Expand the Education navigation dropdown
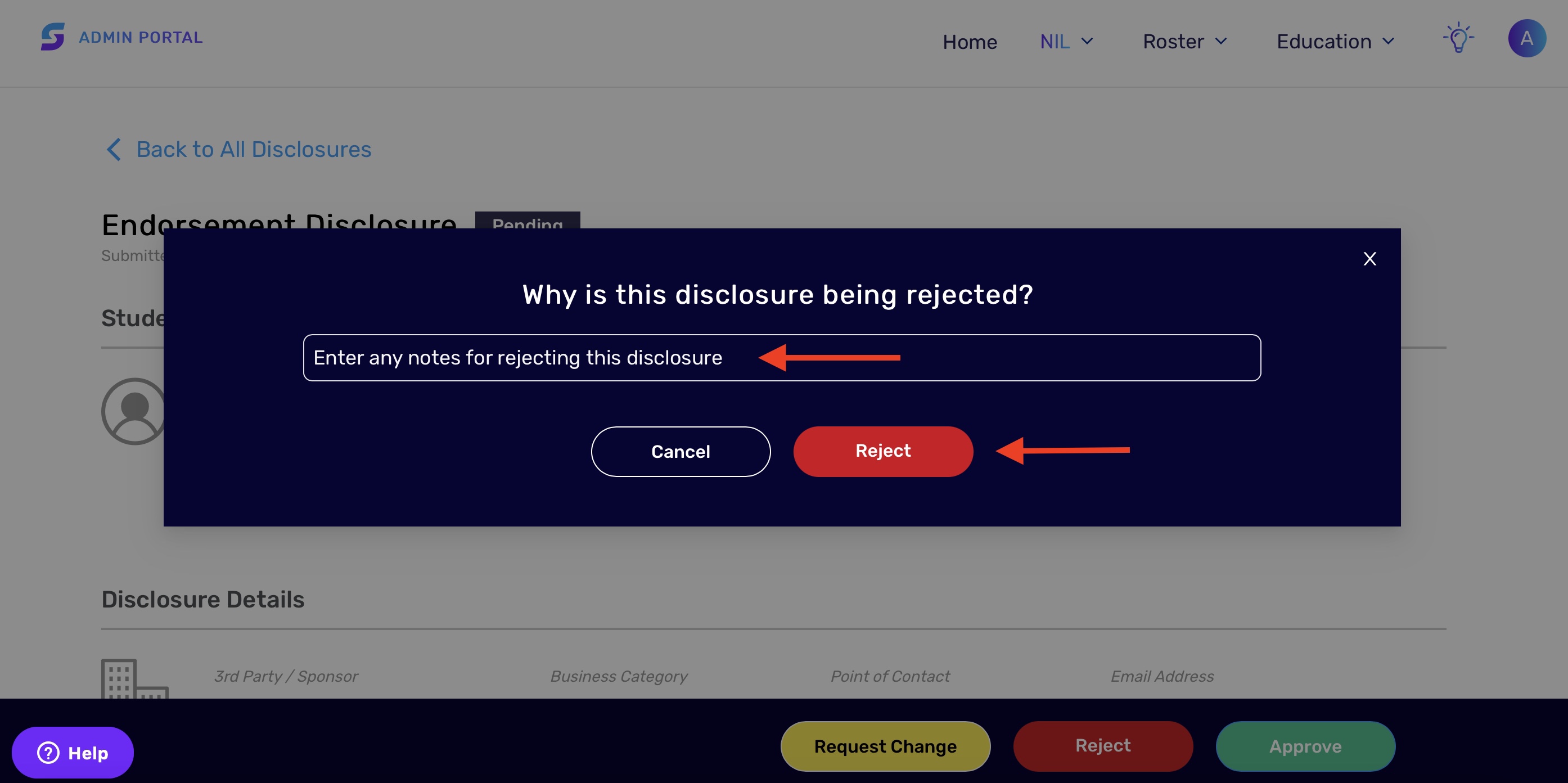 click(x=1336, y=42)
